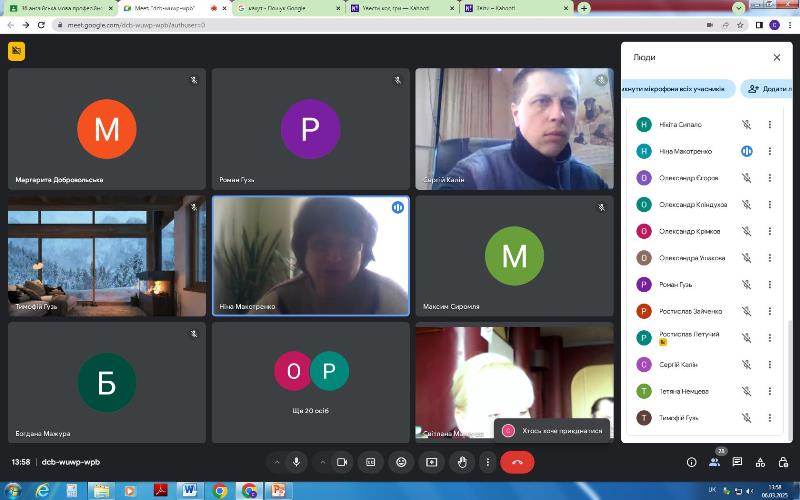Screen dimensions: 800x500
Task: Open meeting details info icon
Action: [x=691, y=462]
